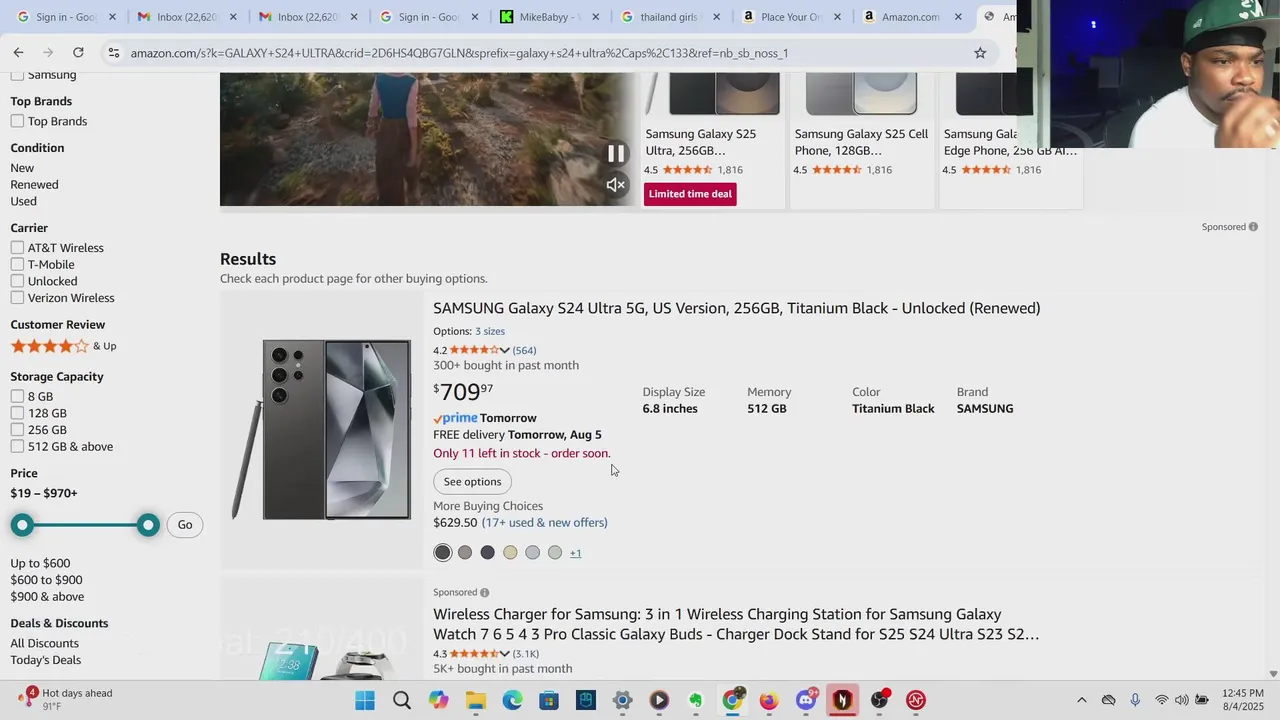Launch Copilot from taskbar
This screenshot has height=720, width=1280.
point(438,700)
